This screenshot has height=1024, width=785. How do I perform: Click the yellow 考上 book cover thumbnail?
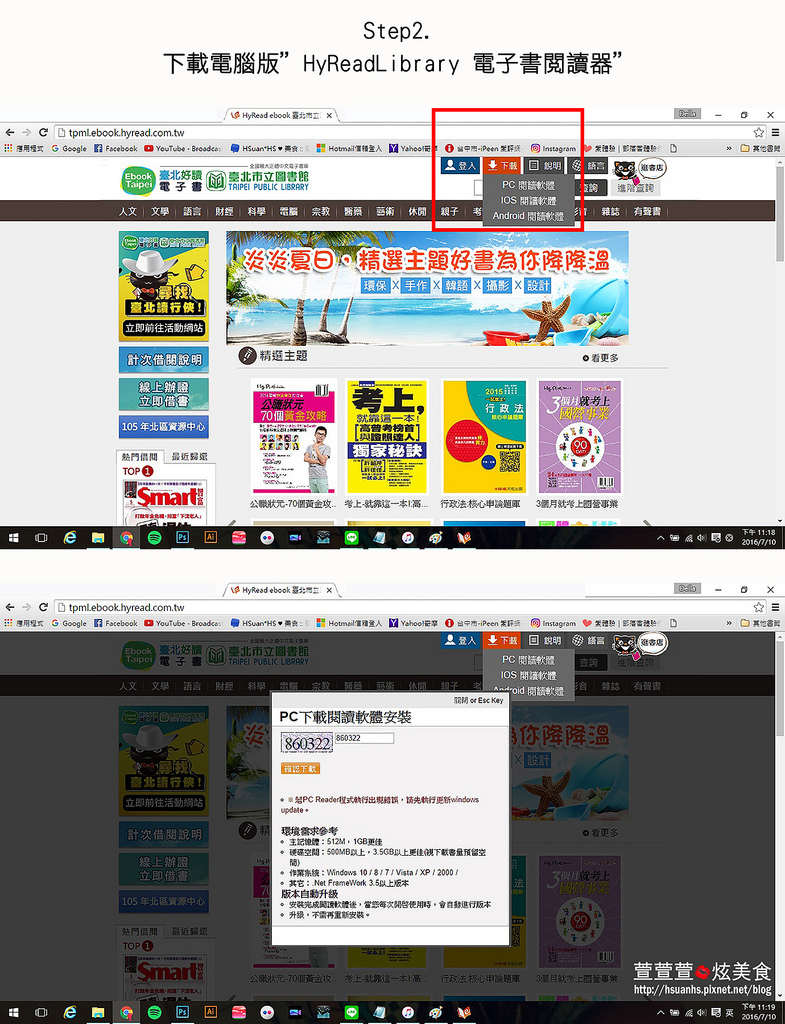386,436
